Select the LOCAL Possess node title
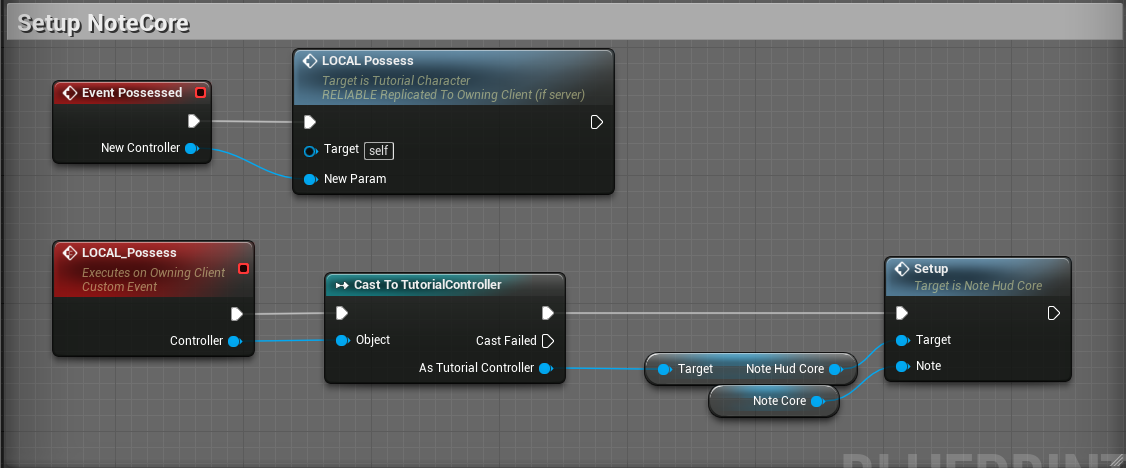This screenshot has width=1126, height=468. click(368, 61)
